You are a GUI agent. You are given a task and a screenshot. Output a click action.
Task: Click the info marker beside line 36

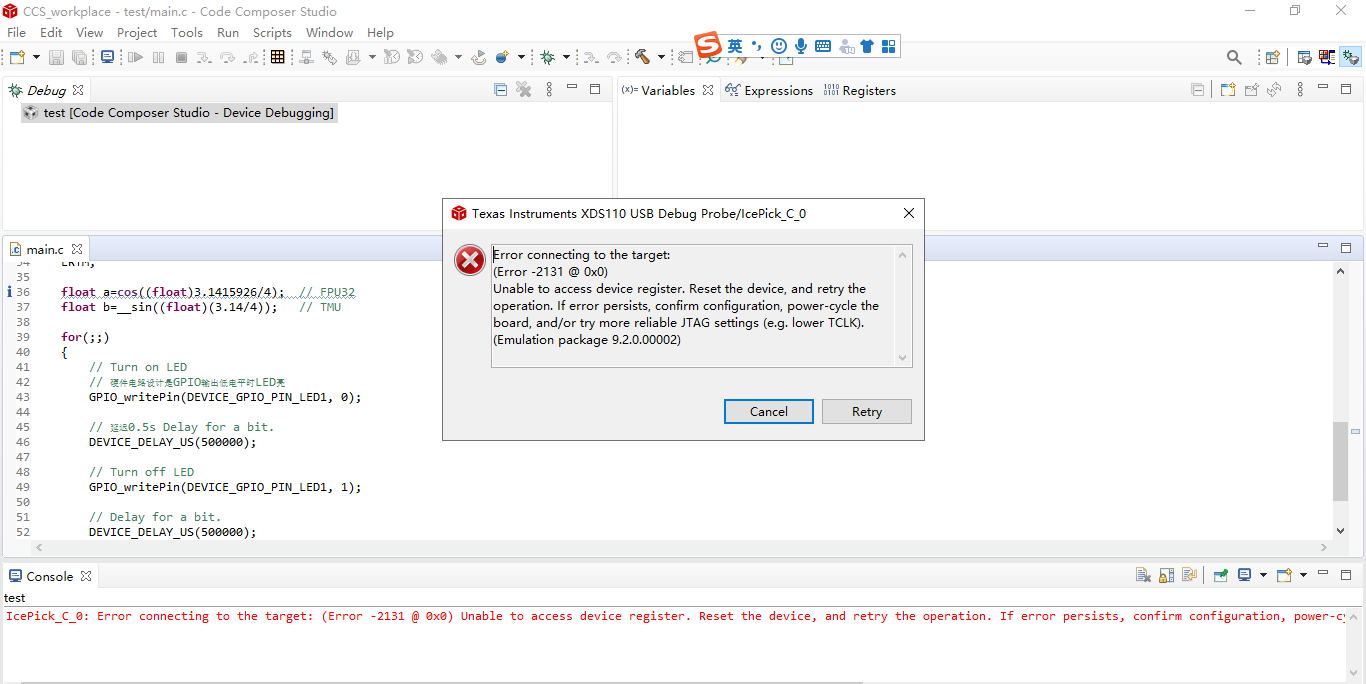click(x=9, y=292)
